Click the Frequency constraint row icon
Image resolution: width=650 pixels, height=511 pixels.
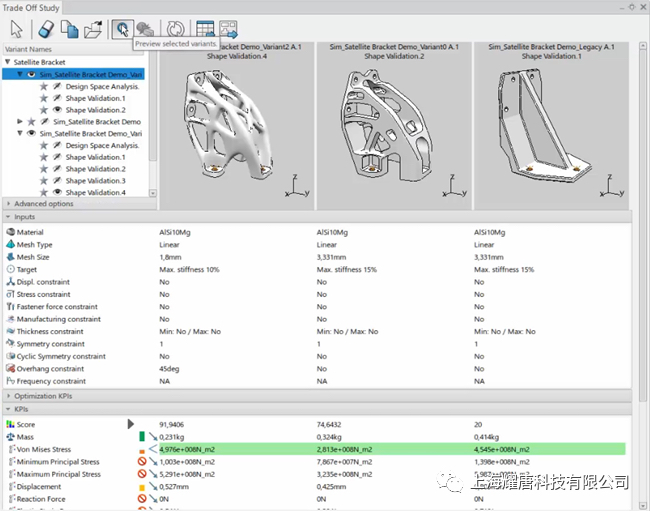point(10,381)
